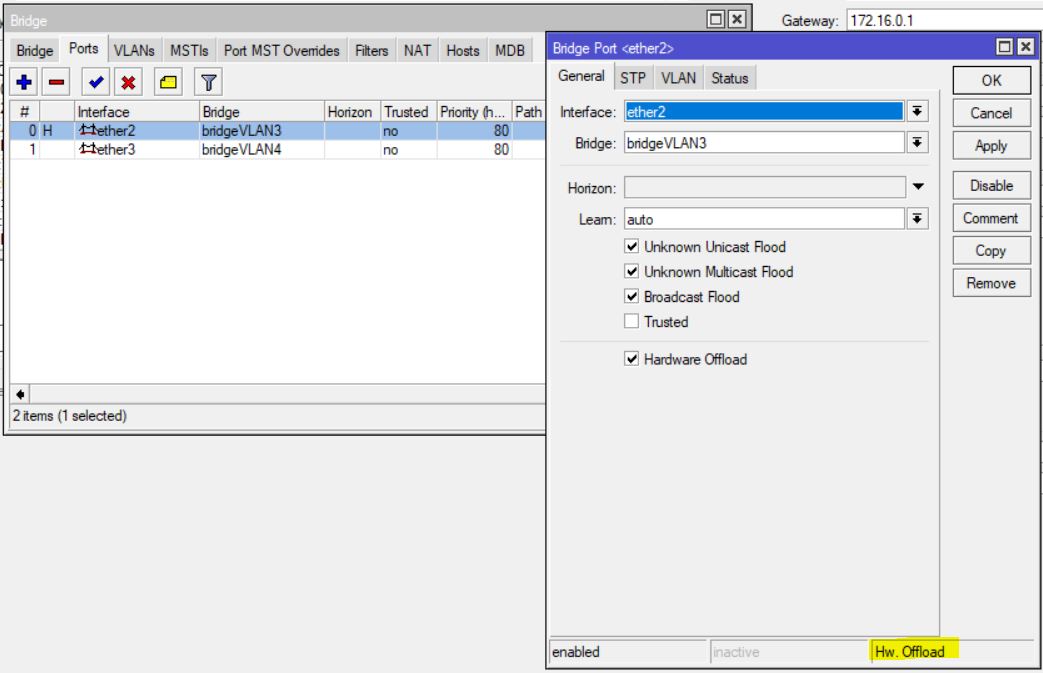Click the Comment button
This screenshot has height=673, width=1043.
(991, 218)
